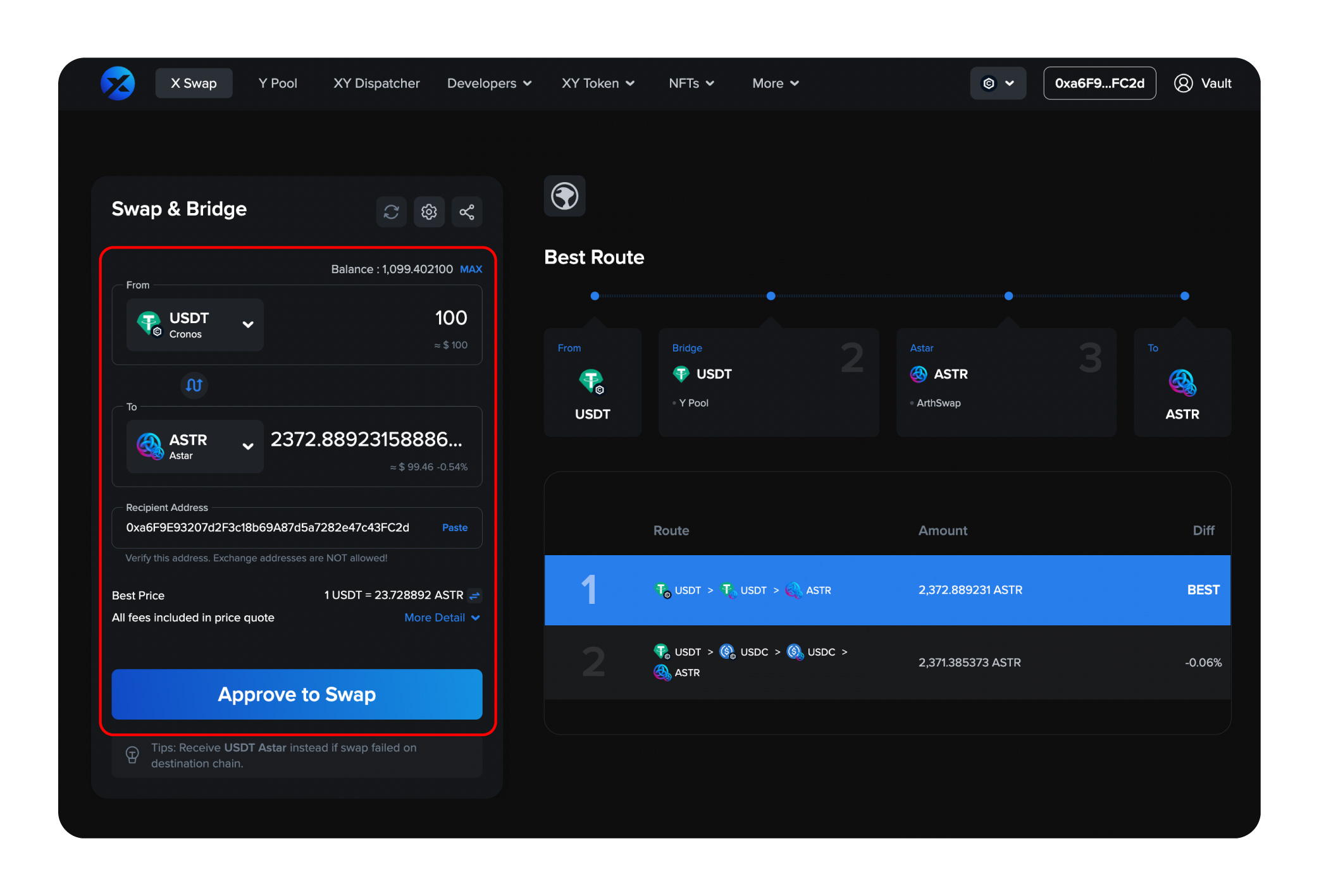Open the ASTR Astar token selector
This screenshot has width=1319, height=896.
pos(194,446)
